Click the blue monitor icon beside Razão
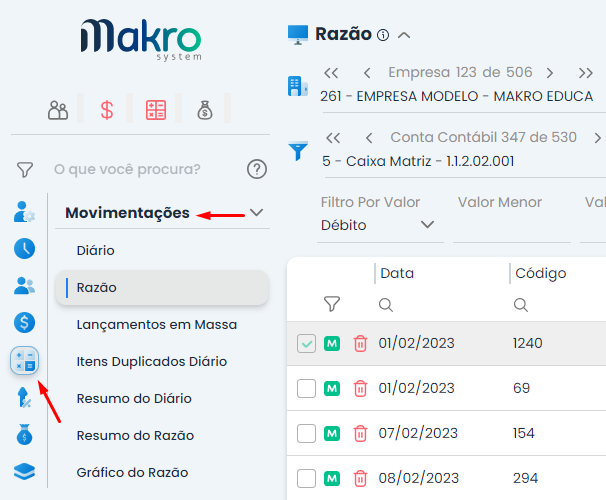This screenshot has width=606, height=500. pyautogui.click(x=298, y=35)
